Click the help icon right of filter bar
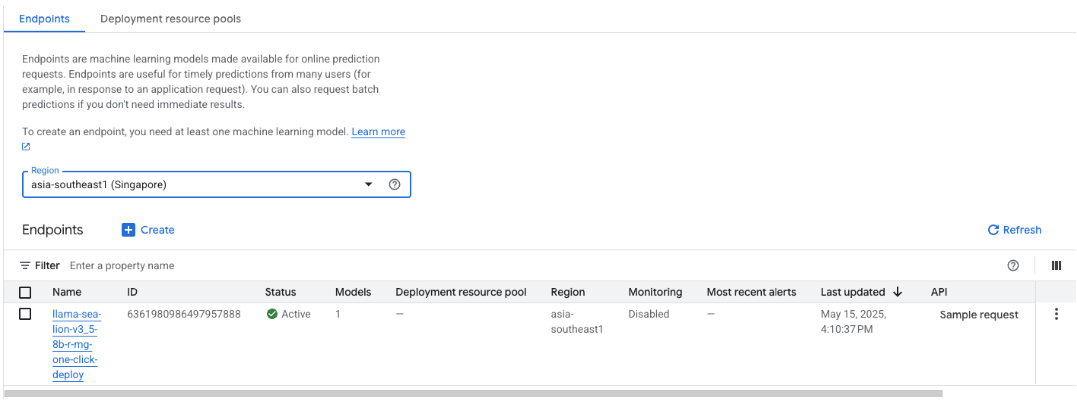This screenshot has height=401, width=1077. [1013, 266]
